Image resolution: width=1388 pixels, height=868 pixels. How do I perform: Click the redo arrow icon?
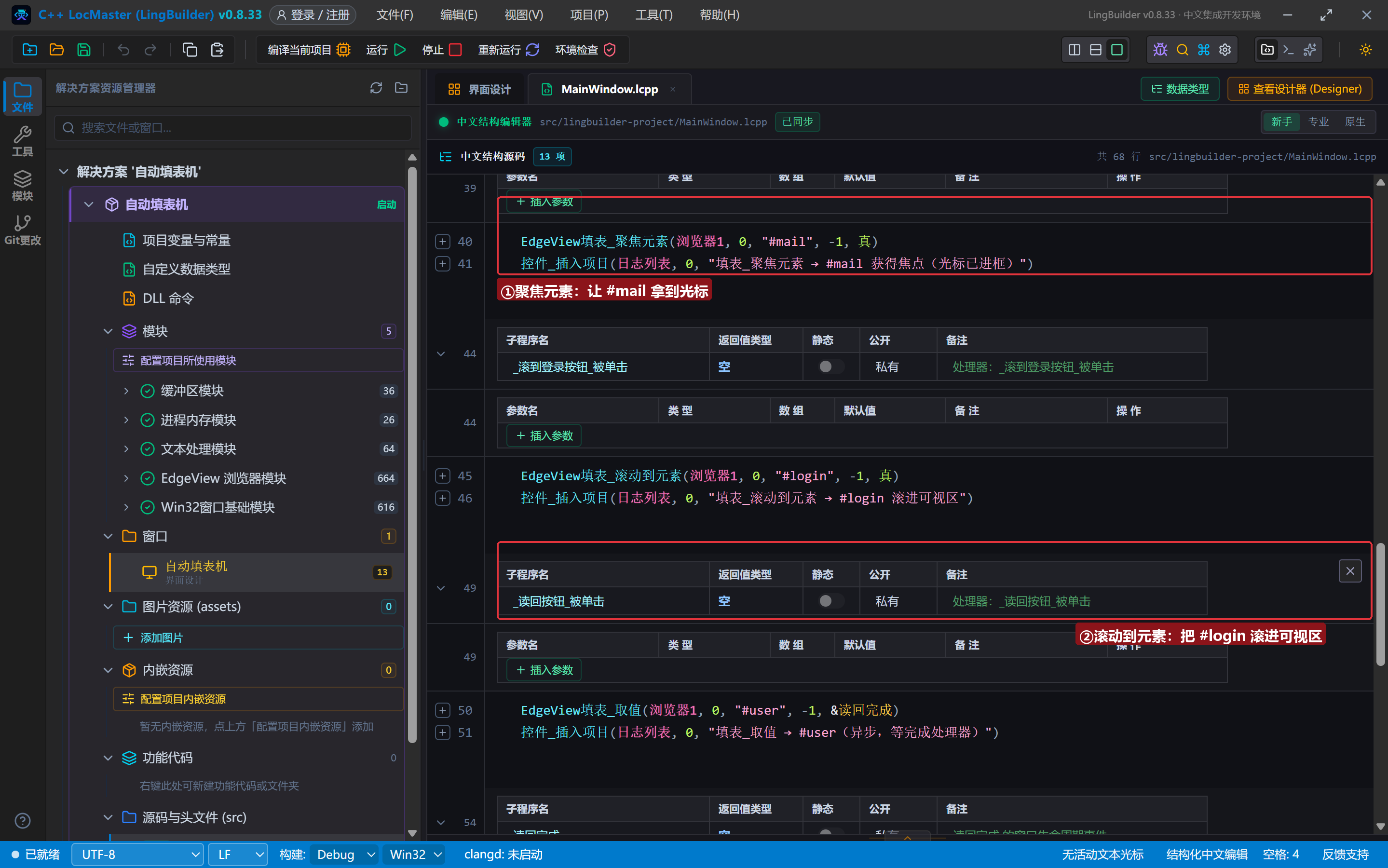[x=150, y=50]
